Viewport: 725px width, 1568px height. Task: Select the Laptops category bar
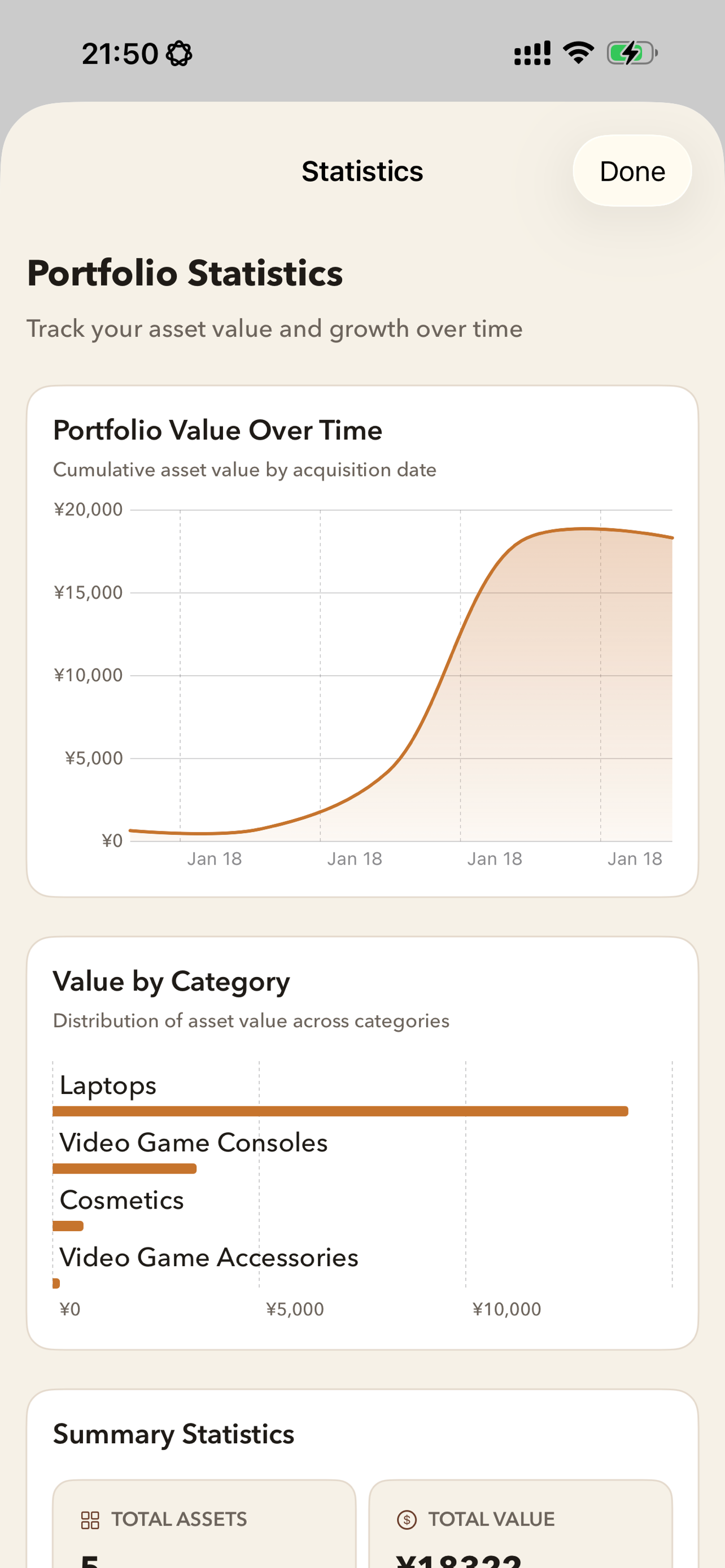coord(340,1111)
